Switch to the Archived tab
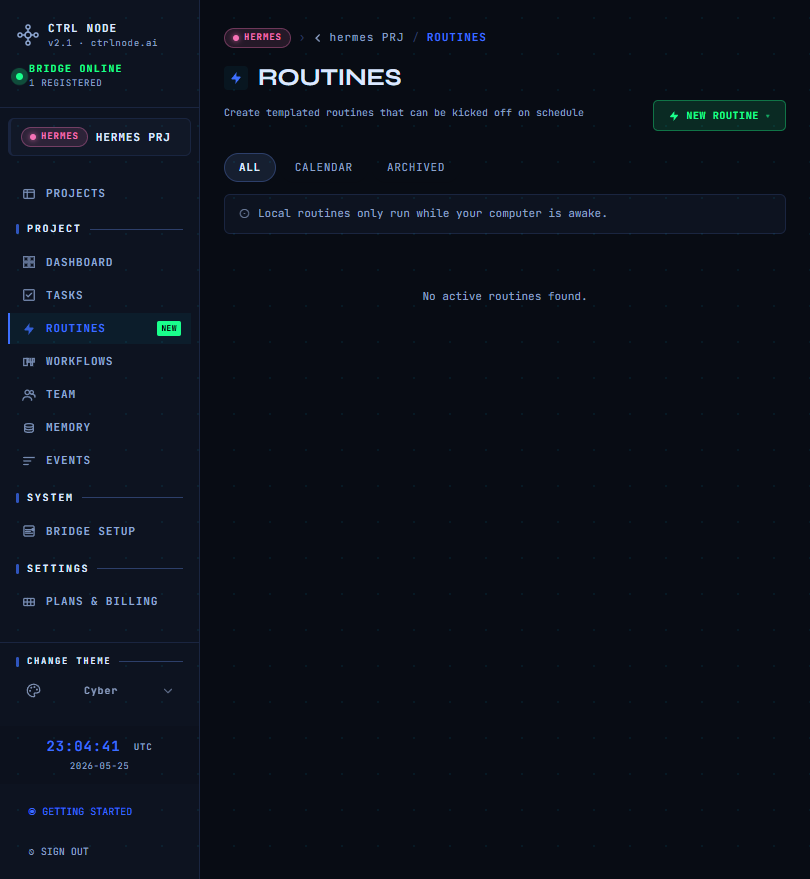Image resolution: width=810 pixels, height=879 pixels. [x=415, y=168]
